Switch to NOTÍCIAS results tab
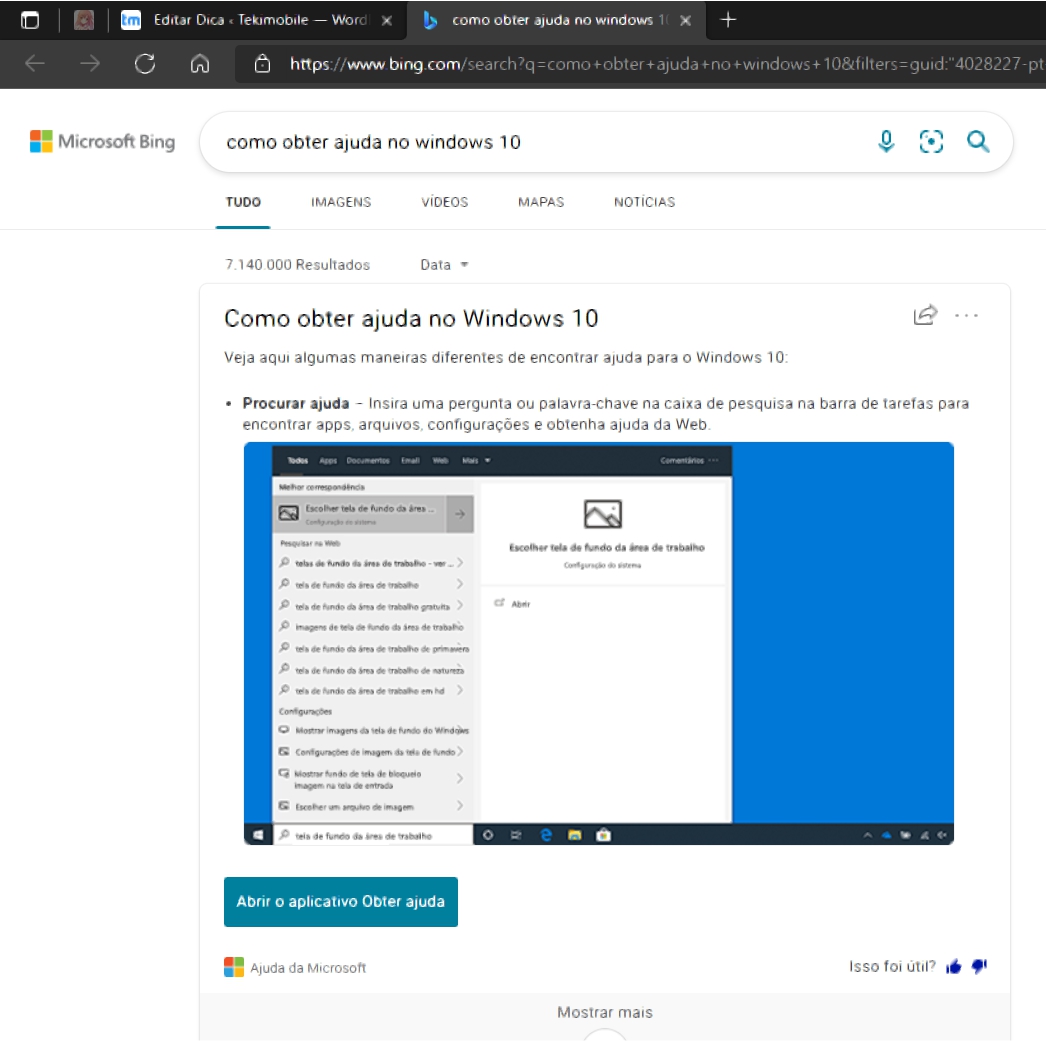1046x1041 pixels. [x=644, y=202]
